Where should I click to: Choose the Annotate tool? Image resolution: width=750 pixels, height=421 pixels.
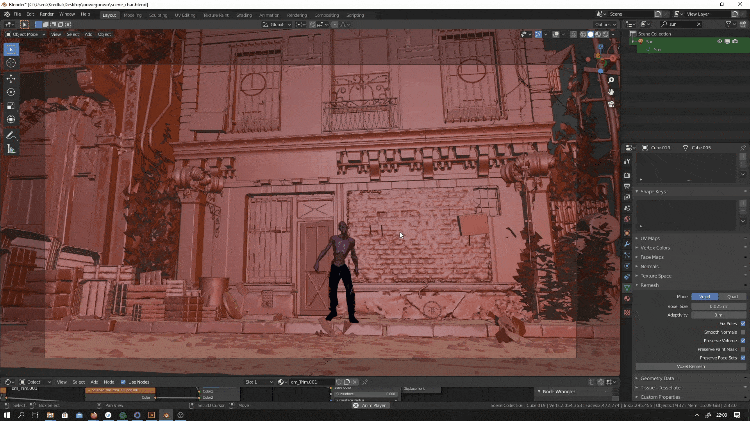point(11,134)
